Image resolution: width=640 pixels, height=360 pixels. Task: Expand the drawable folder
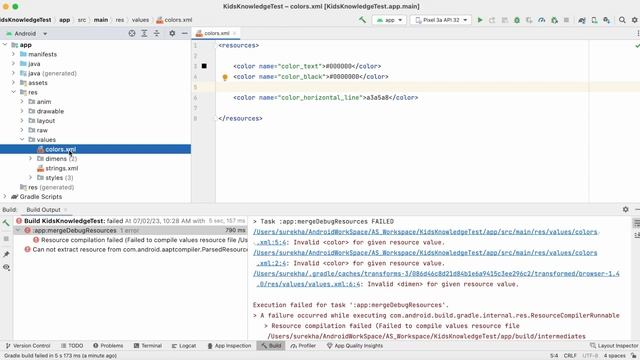[x=22, y=111]
